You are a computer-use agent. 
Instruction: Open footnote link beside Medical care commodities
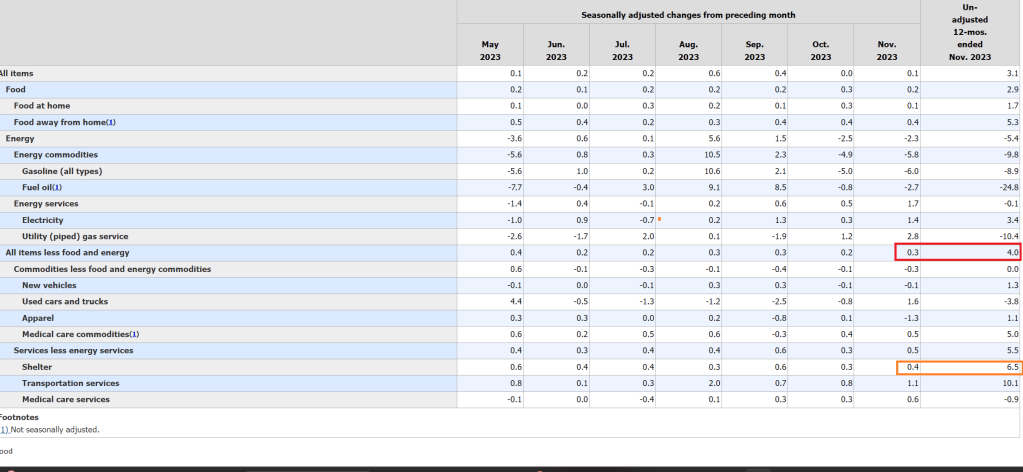point(134,334)
